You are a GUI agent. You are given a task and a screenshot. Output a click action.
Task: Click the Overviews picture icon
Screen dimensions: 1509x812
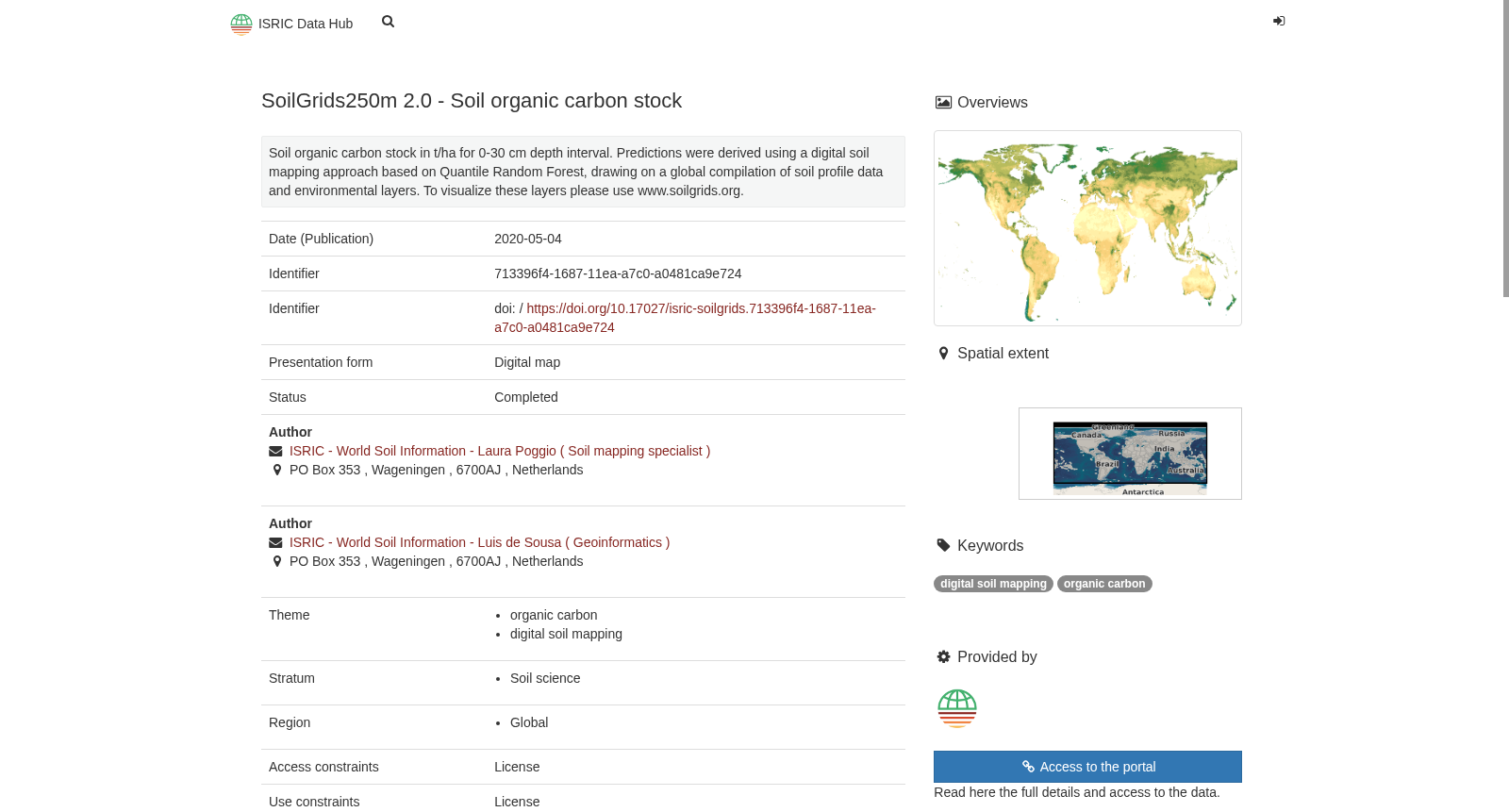(943, 103)
